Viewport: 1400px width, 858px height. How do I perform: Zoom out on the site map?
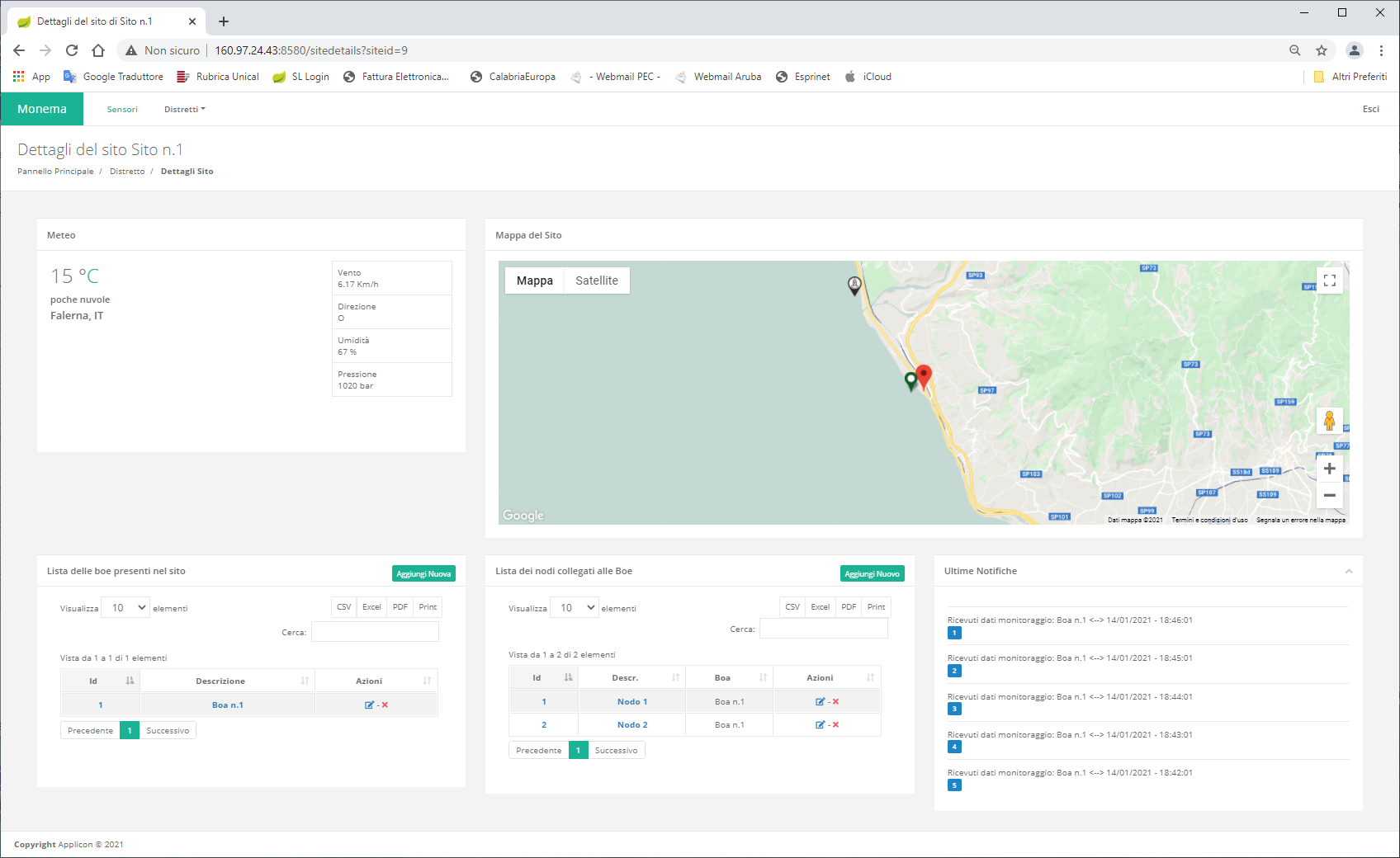(x=1329, y=495)
